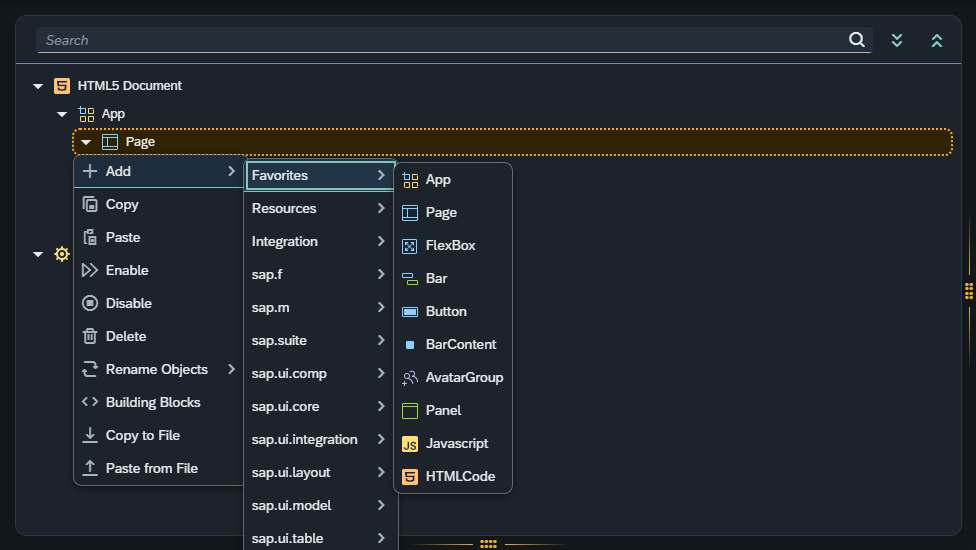Open the sap.ui.comp submenu
This screenshot has height=550, width=976.
click(x=320, y=373)
